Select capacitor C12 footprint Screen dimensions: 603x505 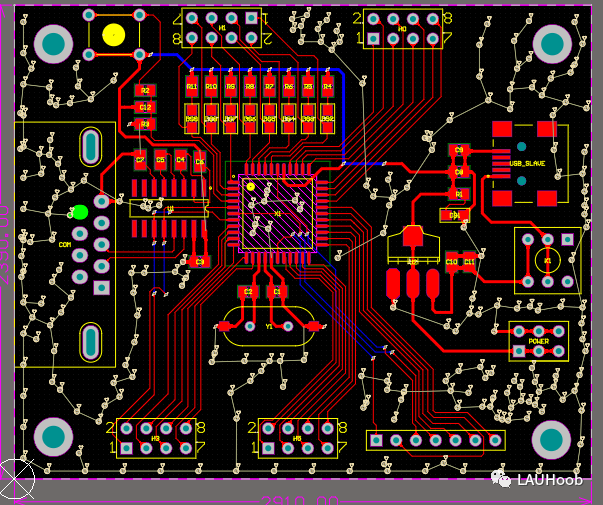pos(145,107)
